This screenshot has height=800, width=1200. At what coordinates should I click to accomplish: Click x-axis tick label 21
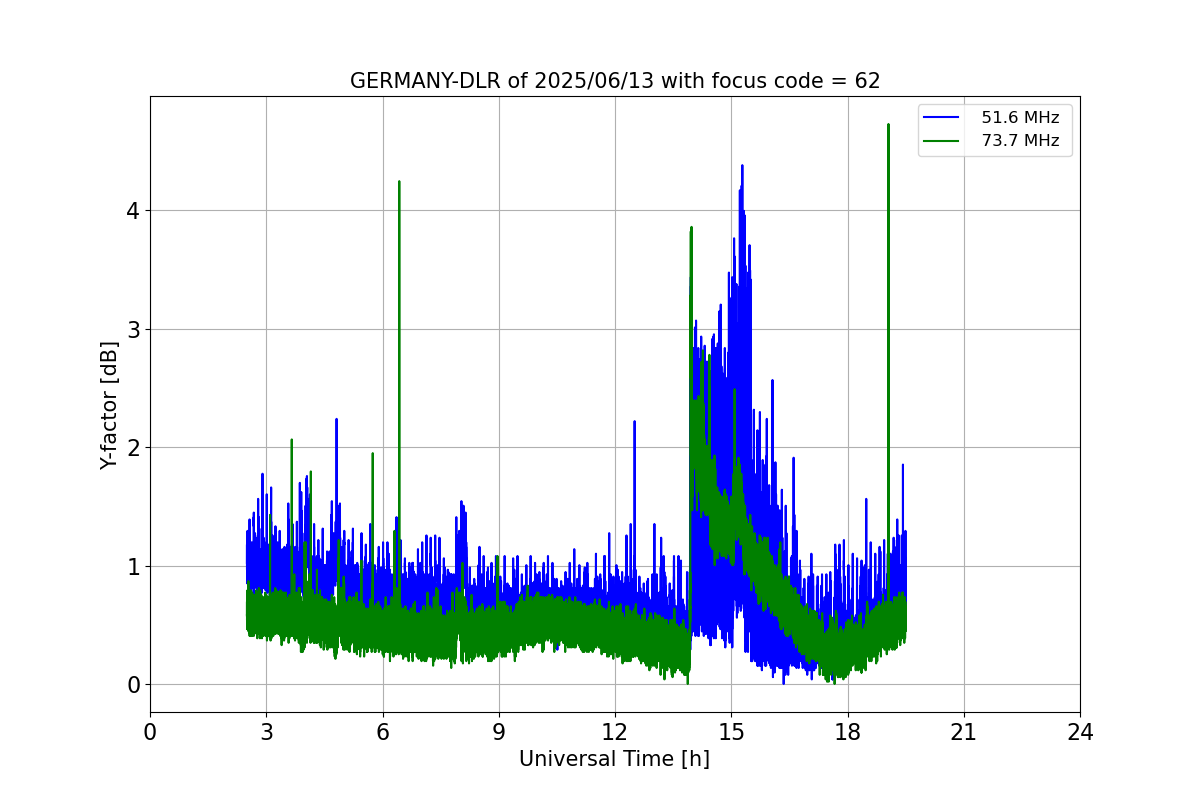tap(964, 732)
